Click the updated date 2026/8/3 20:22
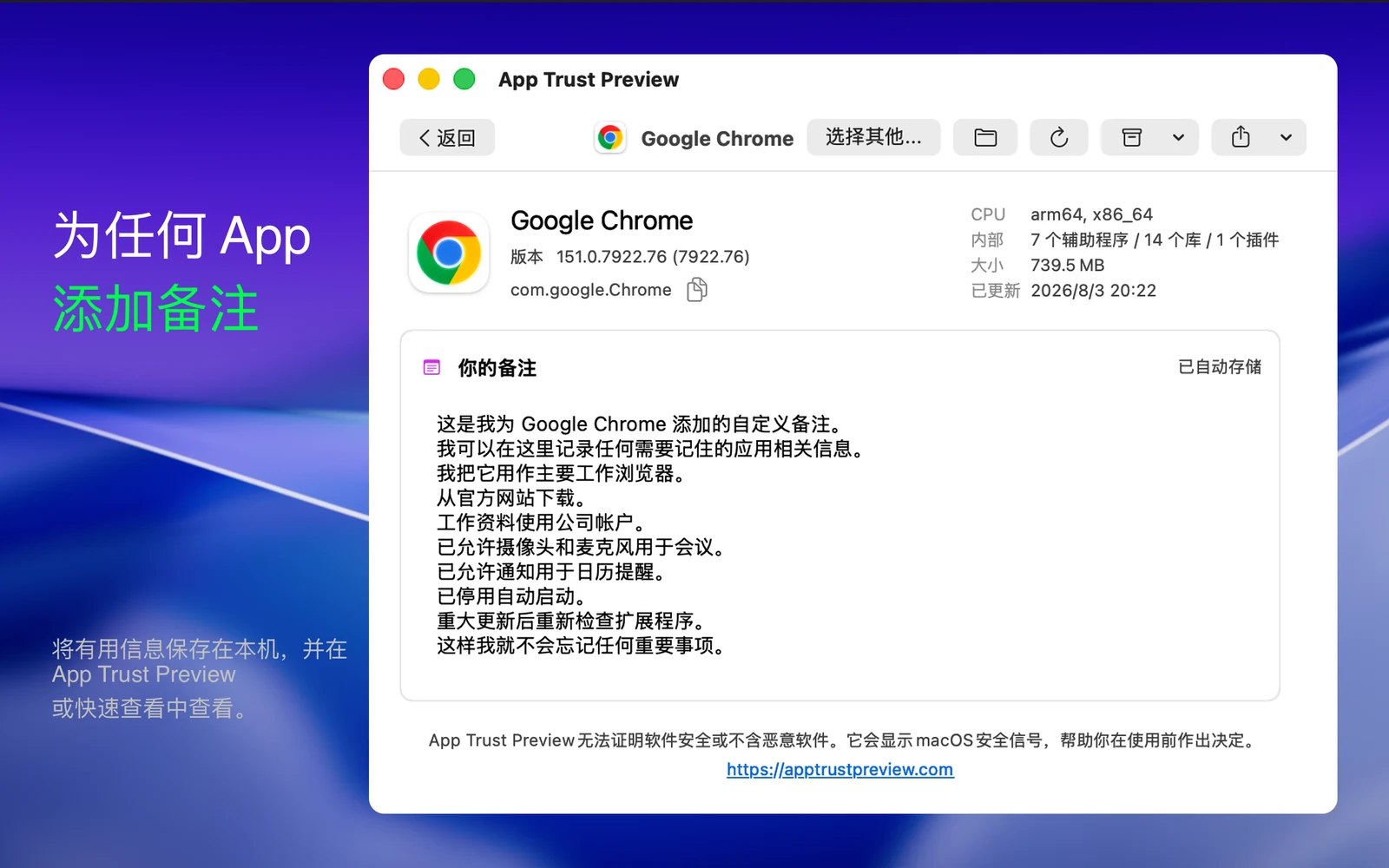This screenshot has width=1389, height=868. [1094, 291]
